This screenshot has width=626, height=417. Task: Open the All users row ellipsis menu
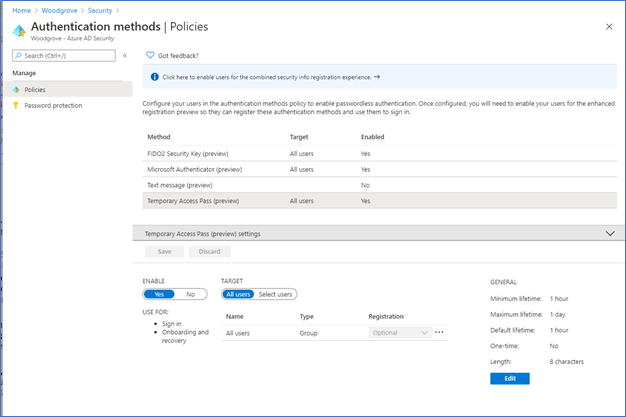pos(439,332)
